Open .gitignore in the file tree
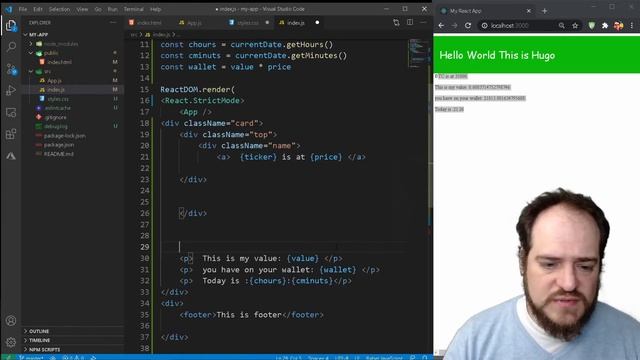 coord(56,117)
